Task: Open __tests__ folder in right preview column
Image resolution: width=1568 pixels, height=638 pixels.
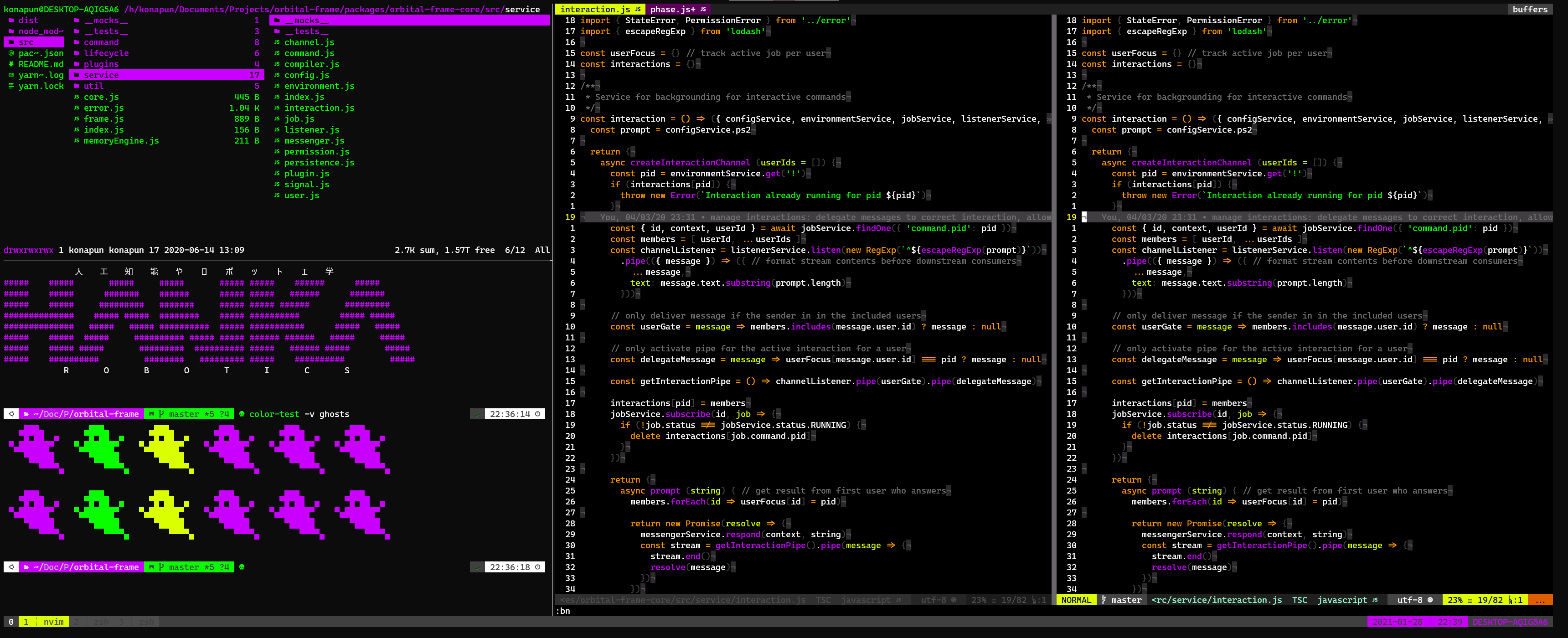Action: (306, 31)
